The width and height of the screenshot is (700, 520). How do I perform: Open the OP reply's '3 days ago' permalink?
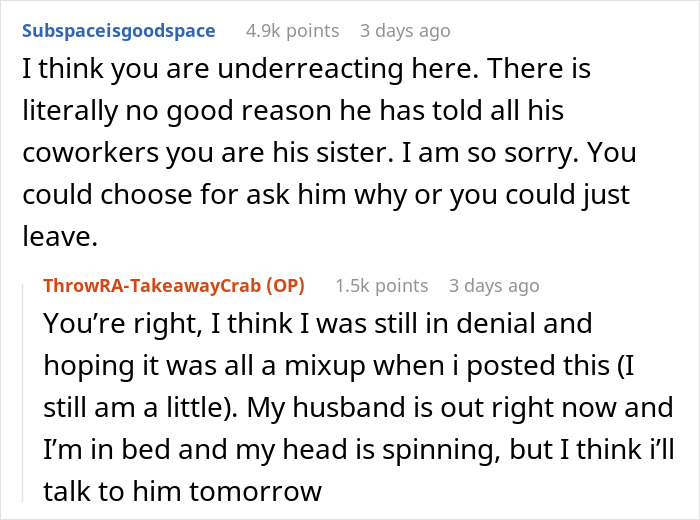tap(494, 286)
